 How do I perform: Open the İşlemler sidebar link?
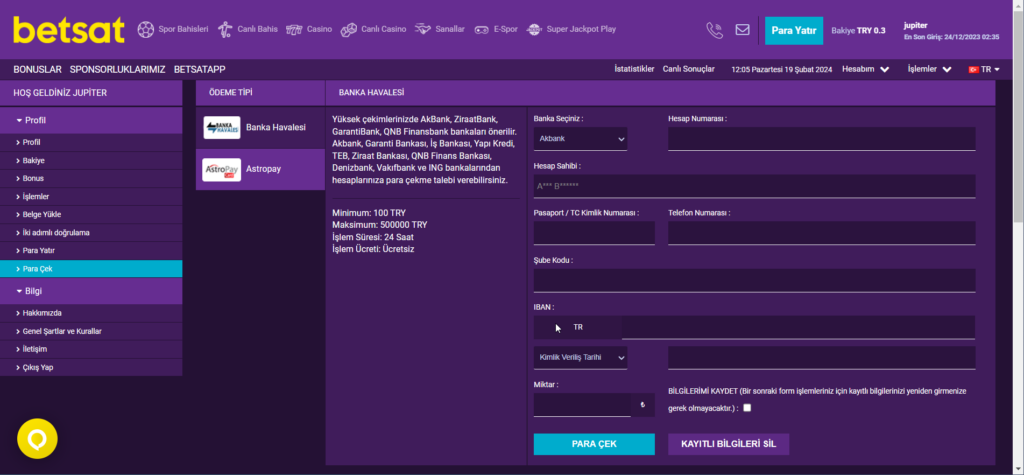click(91, 197)
